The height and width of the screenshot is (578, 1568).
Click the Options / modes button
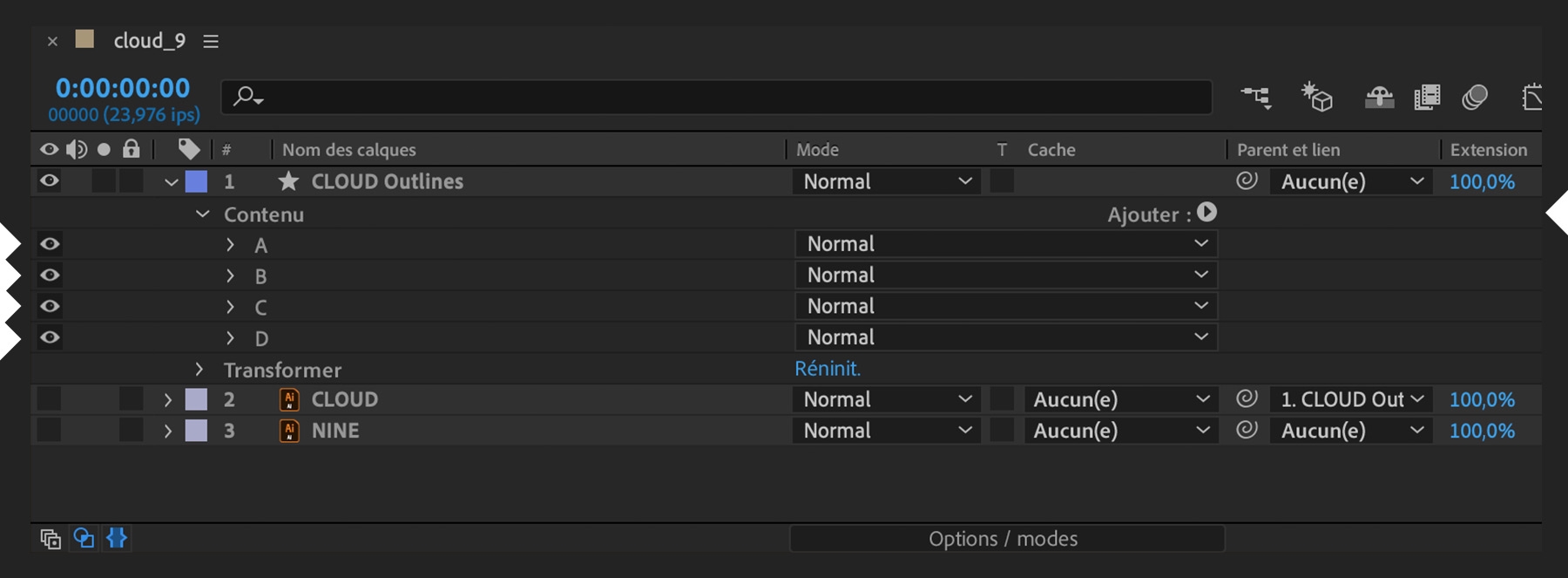[1006, 539]
